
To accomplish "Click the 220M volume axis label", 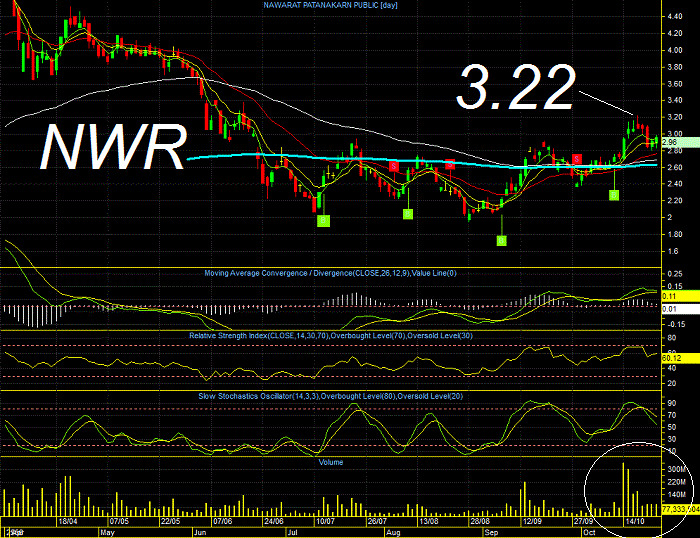I will pos(676,482).
